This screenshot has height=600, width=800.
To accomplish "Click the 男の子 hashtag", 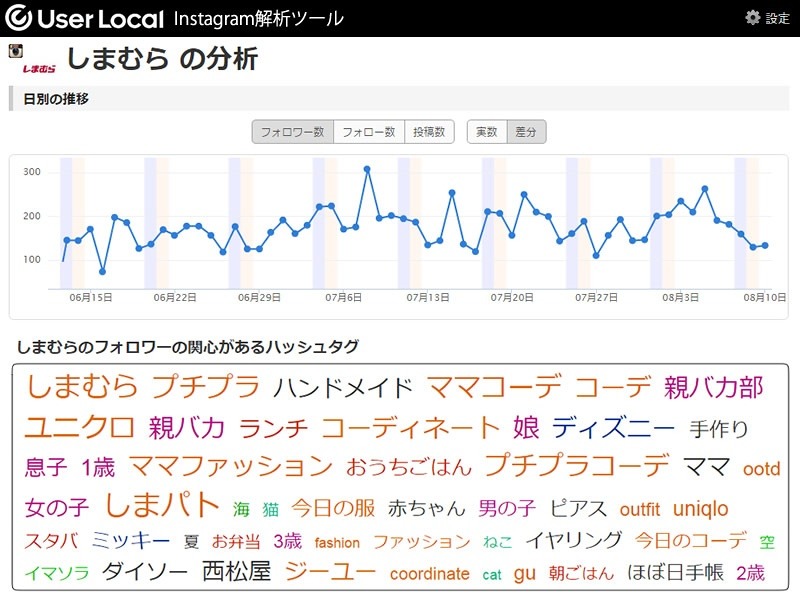I will tap(507, 508).
